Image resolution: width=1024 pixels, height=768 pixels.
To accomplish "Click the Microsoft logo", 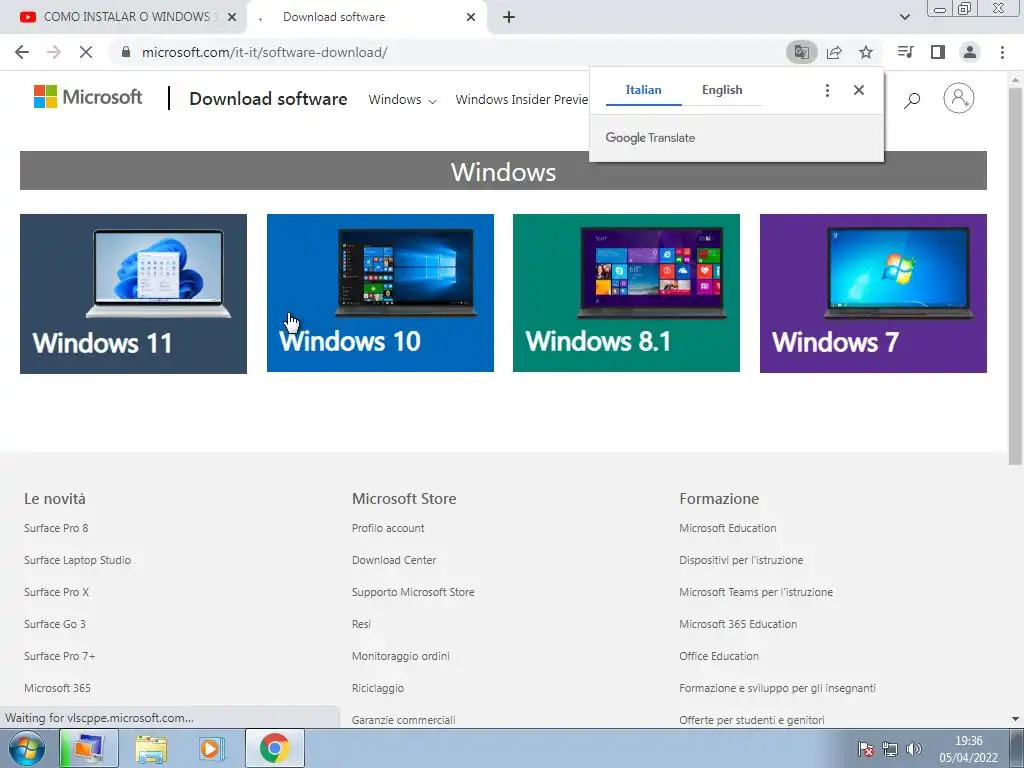I will click(x=88, y=97).
